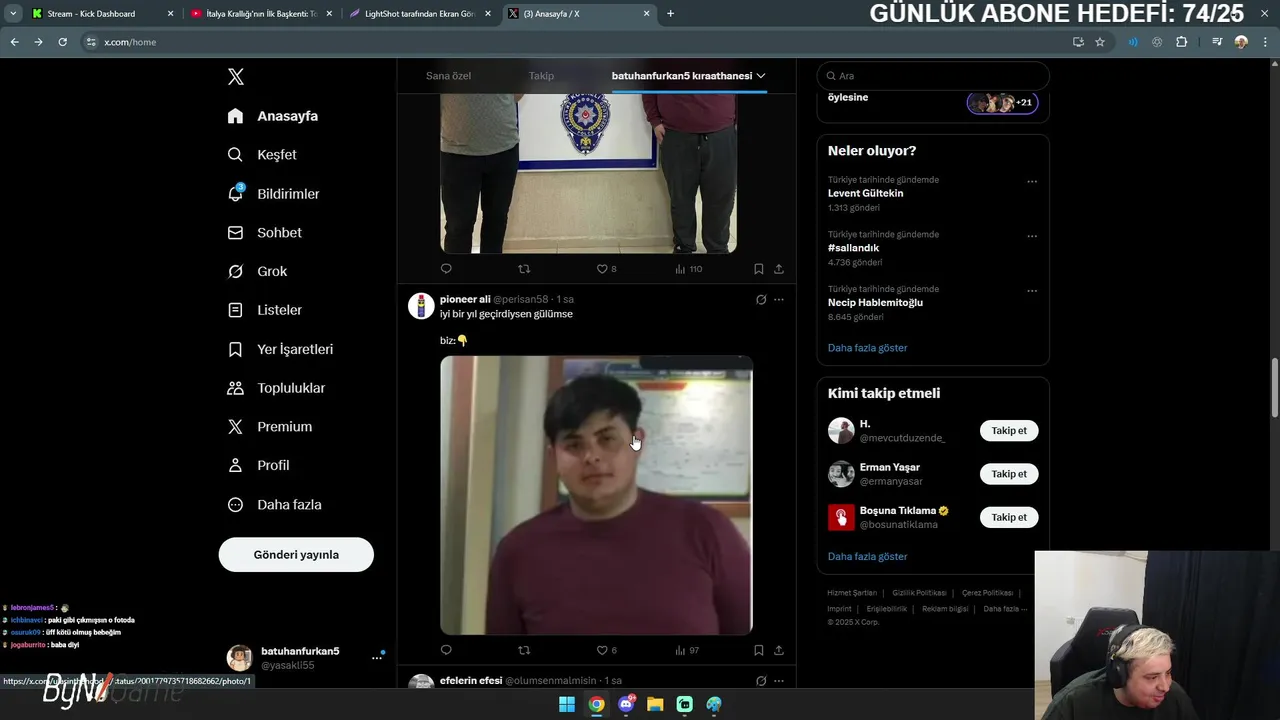
Task: Bookmark the police photo post
Action: click(759, 269)
